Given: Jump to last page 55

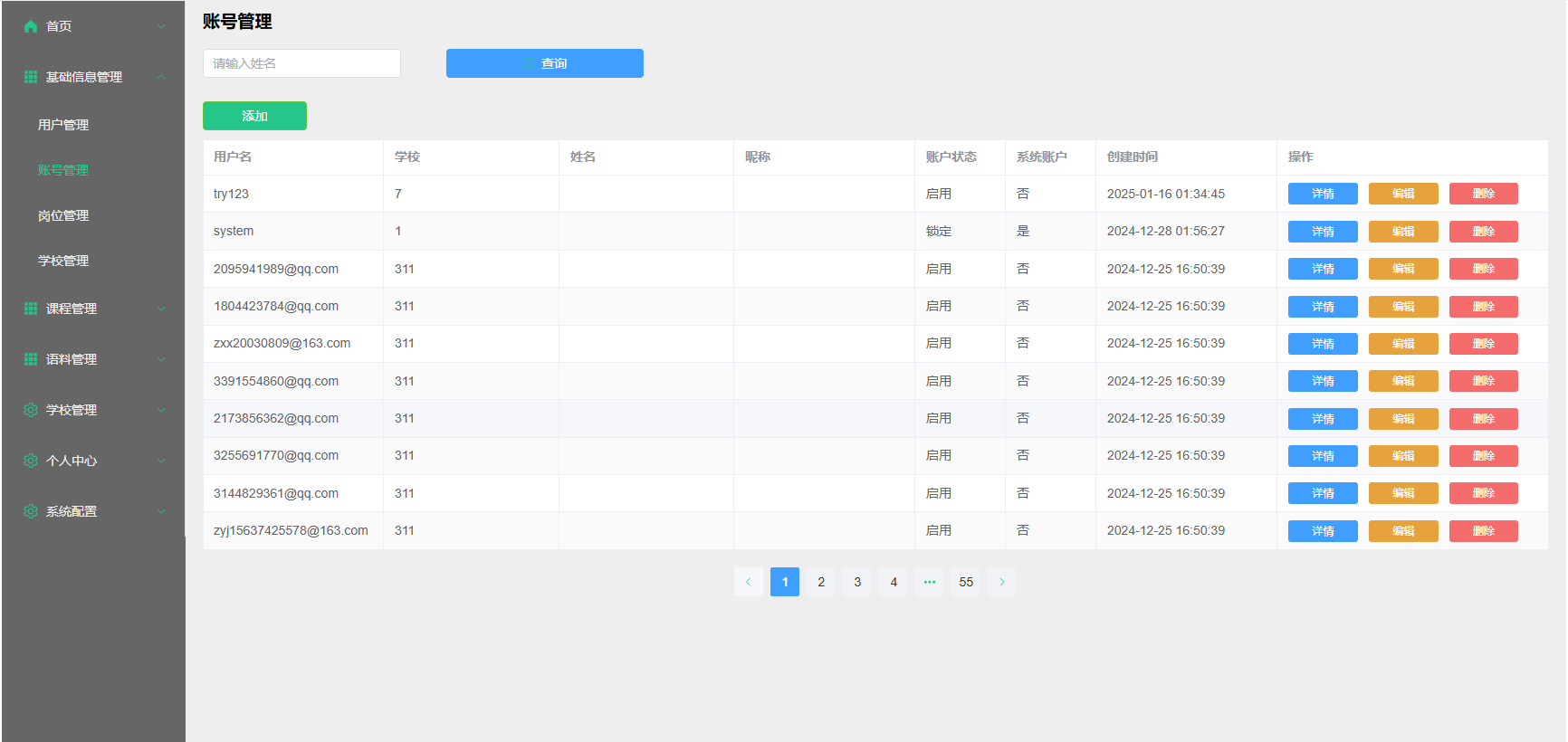Looking at the screenshot, I should 966,582.
